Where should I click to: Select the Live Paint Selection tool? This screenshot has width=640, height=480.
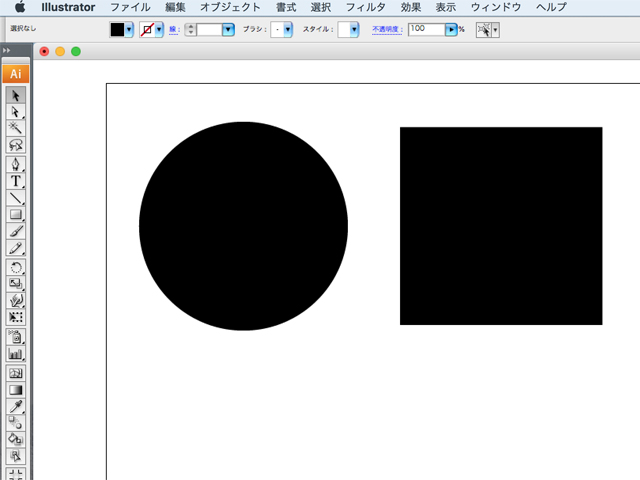tap(16, 456)
